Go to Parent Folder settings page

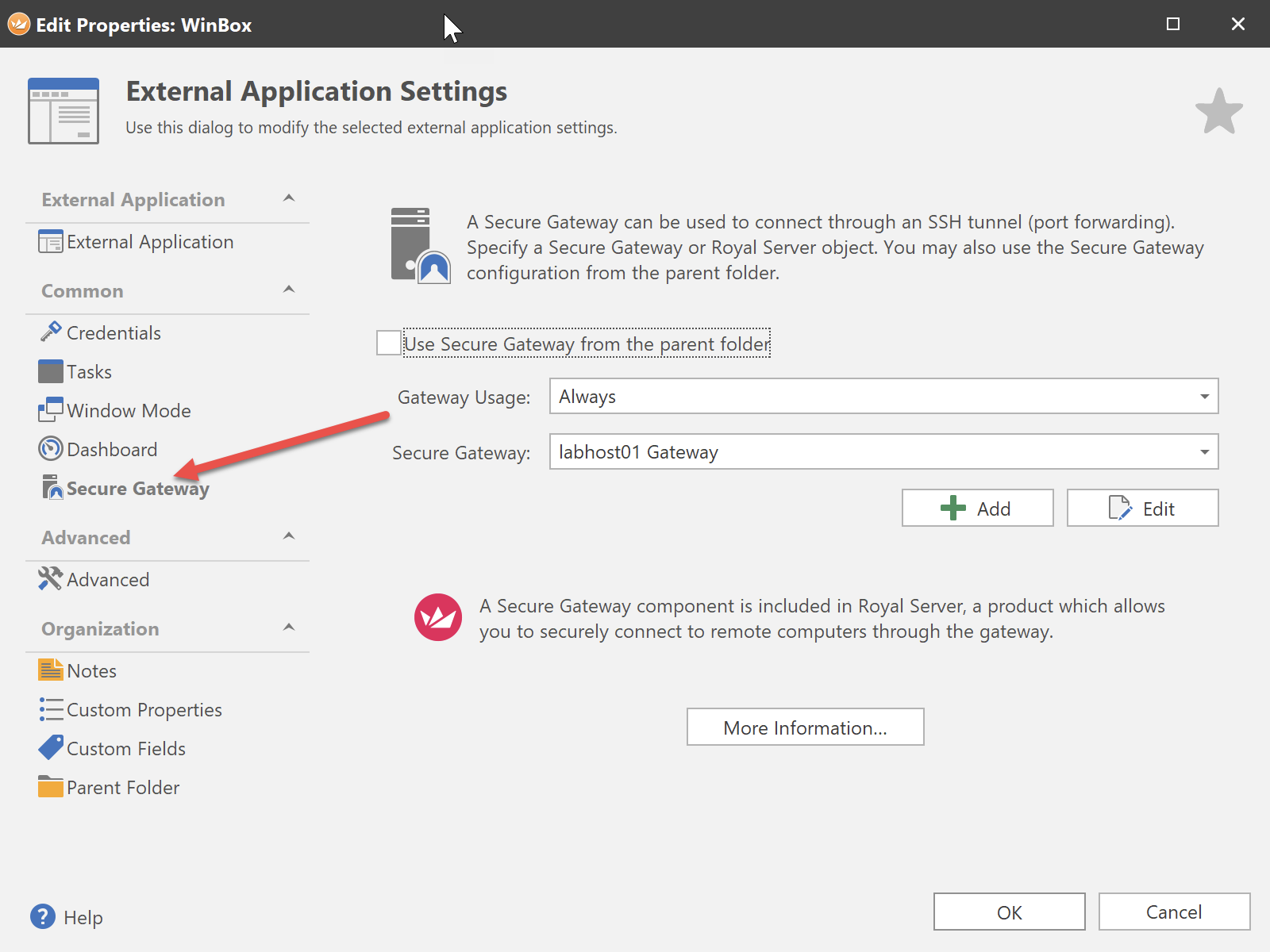tap(122, 788)
